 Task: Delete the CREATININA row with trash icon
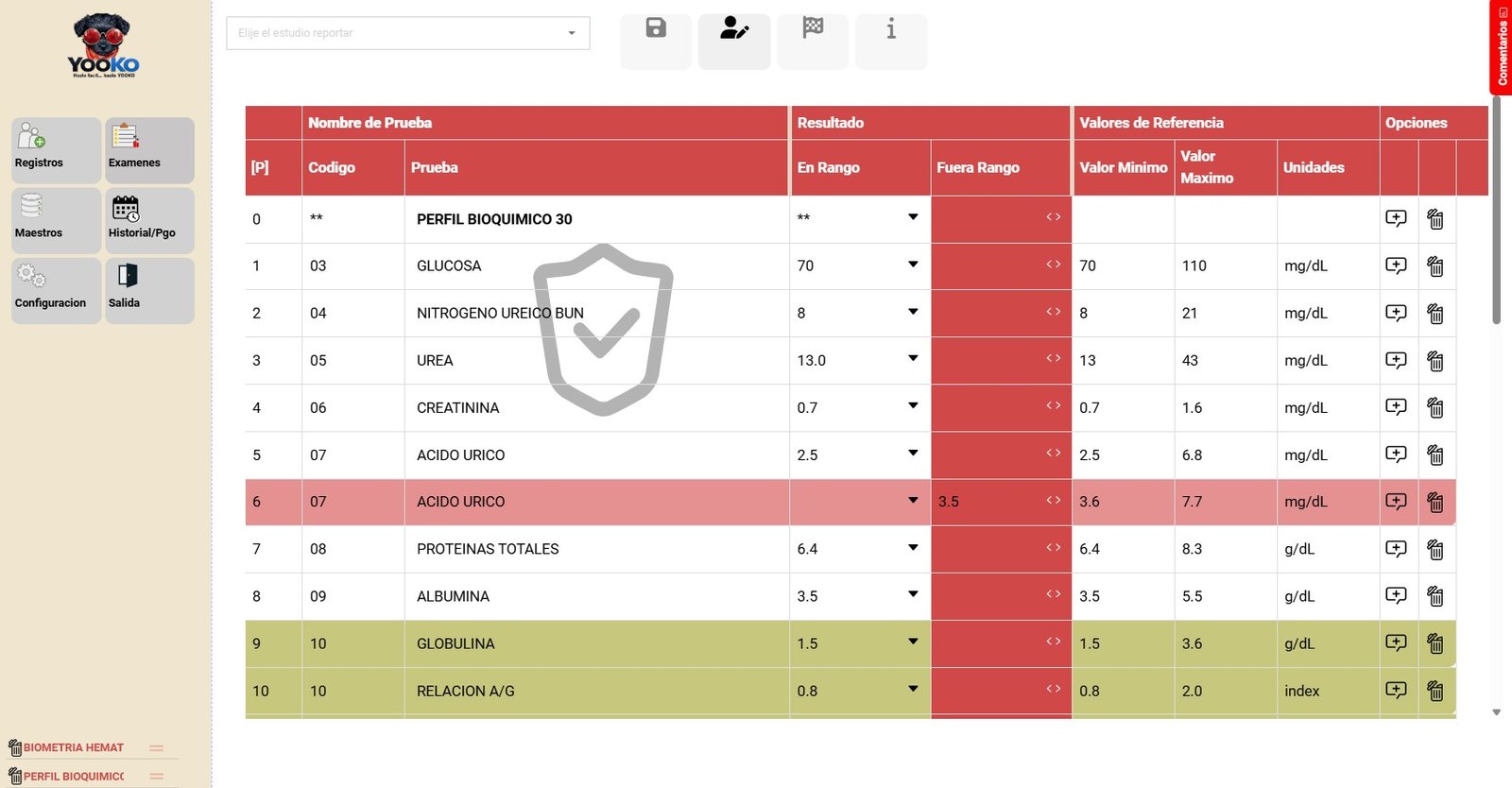(1435, 408)
